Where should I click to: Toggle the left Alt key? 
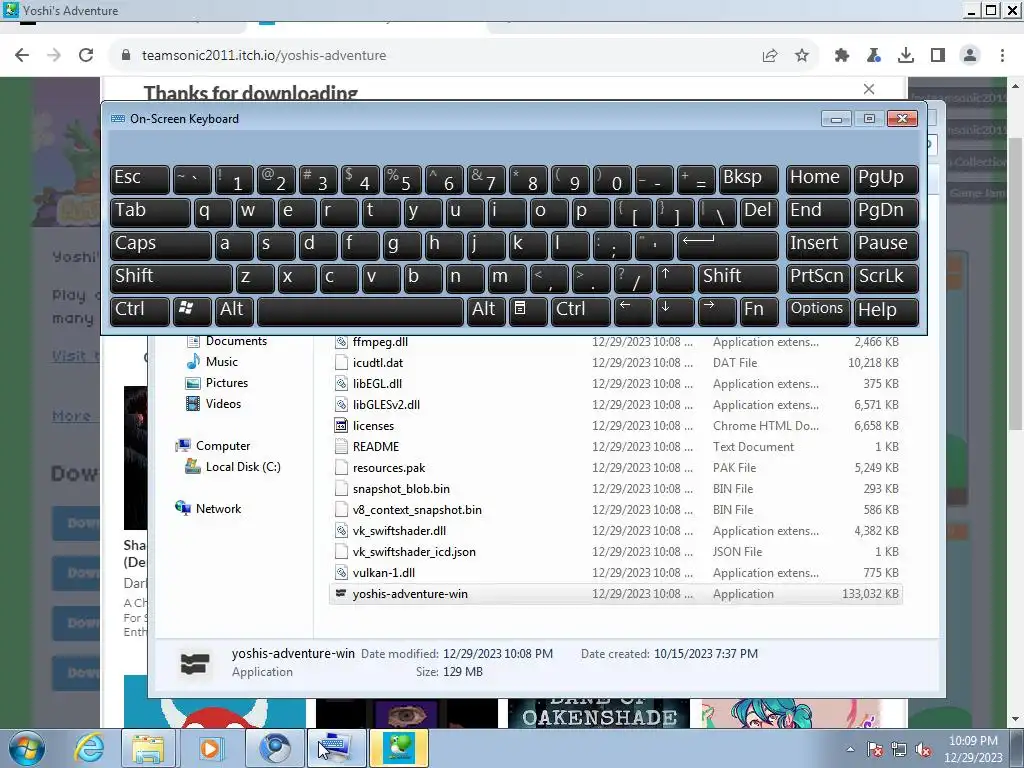(234, 311)
